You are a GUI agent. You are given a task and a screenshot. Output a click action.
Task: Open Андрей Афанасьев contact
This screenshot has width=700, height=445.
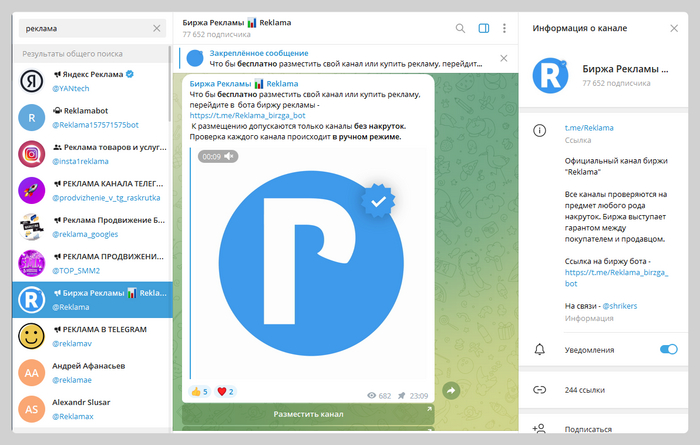pyautogui.click(x=92, y=373)
